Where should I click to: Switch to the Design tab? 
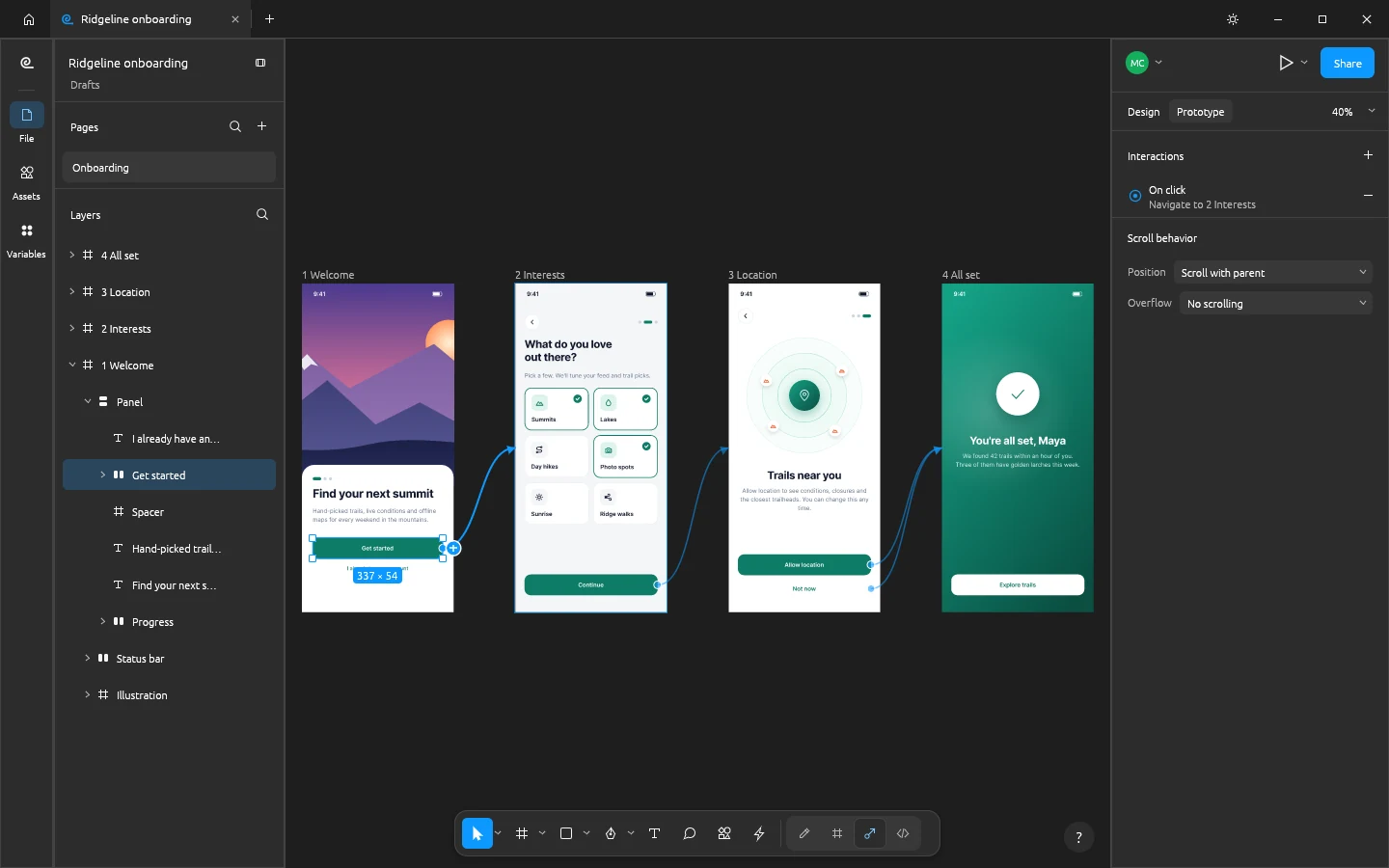coord(1143,112)
